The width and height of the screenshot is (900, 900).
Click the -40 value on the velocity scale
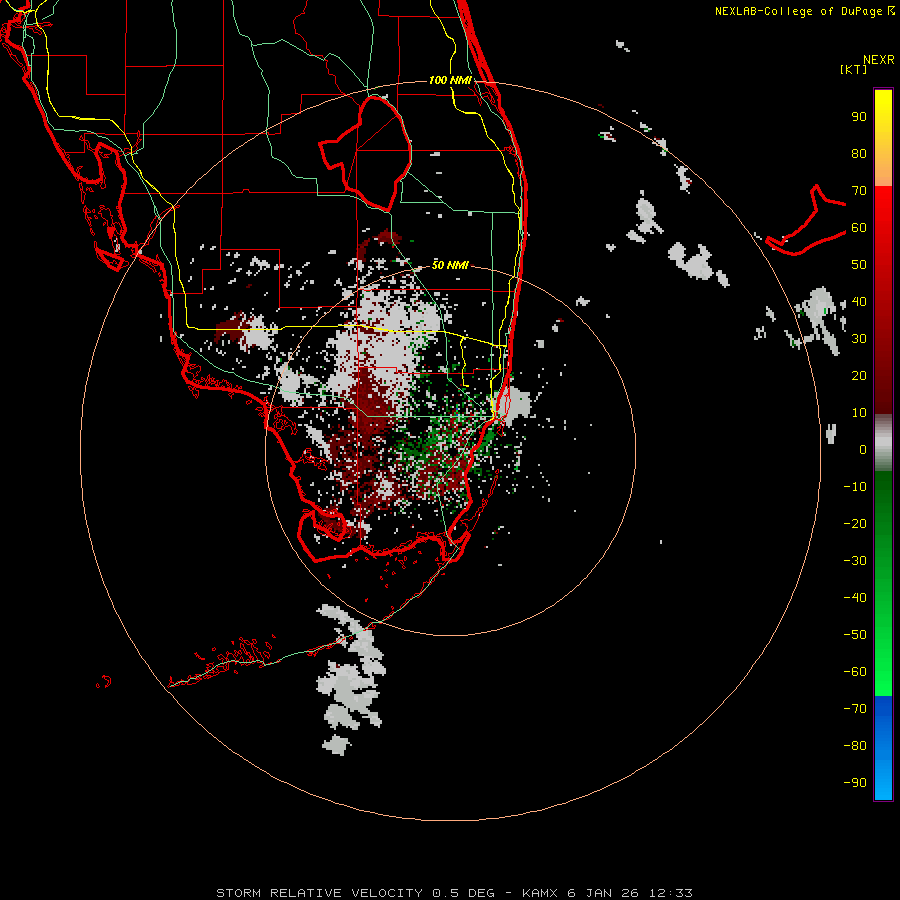click(855, 598)
